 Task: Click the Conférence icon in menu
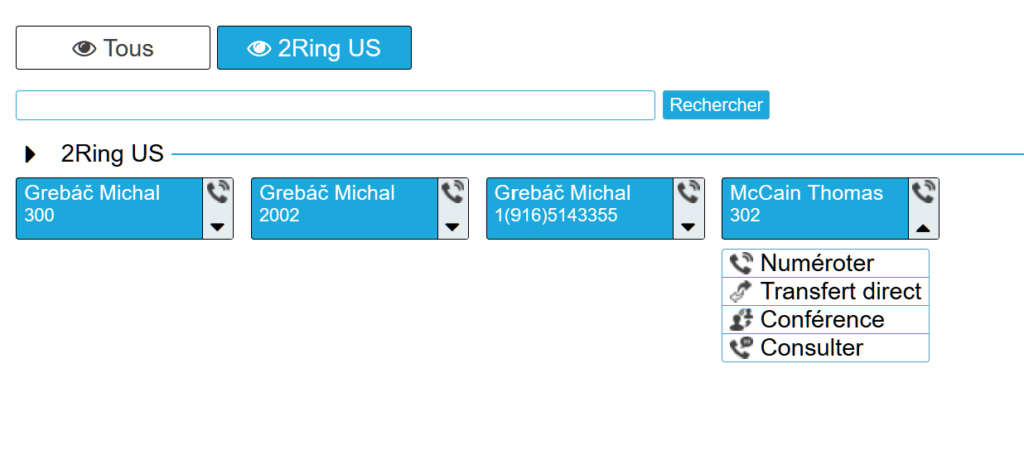(741, 320)
